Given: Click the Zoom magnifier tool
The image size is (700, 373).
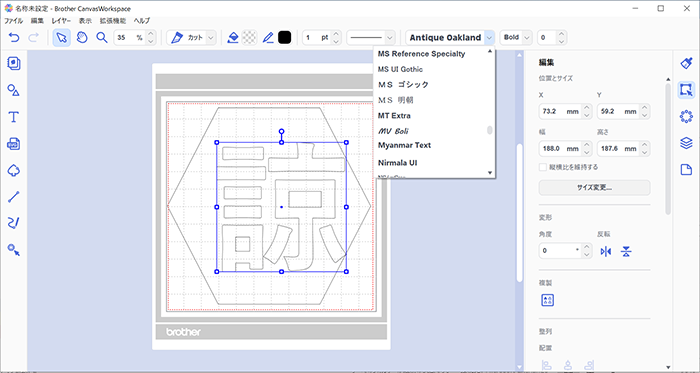Looking at the screenshot, I should click(102, 38).
